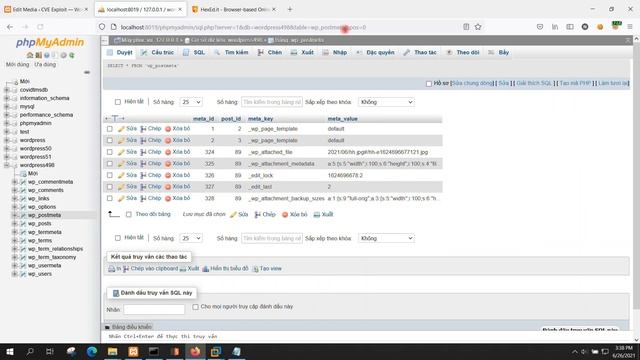Select checkbox for row meta_id 325

tap(110, 163)
